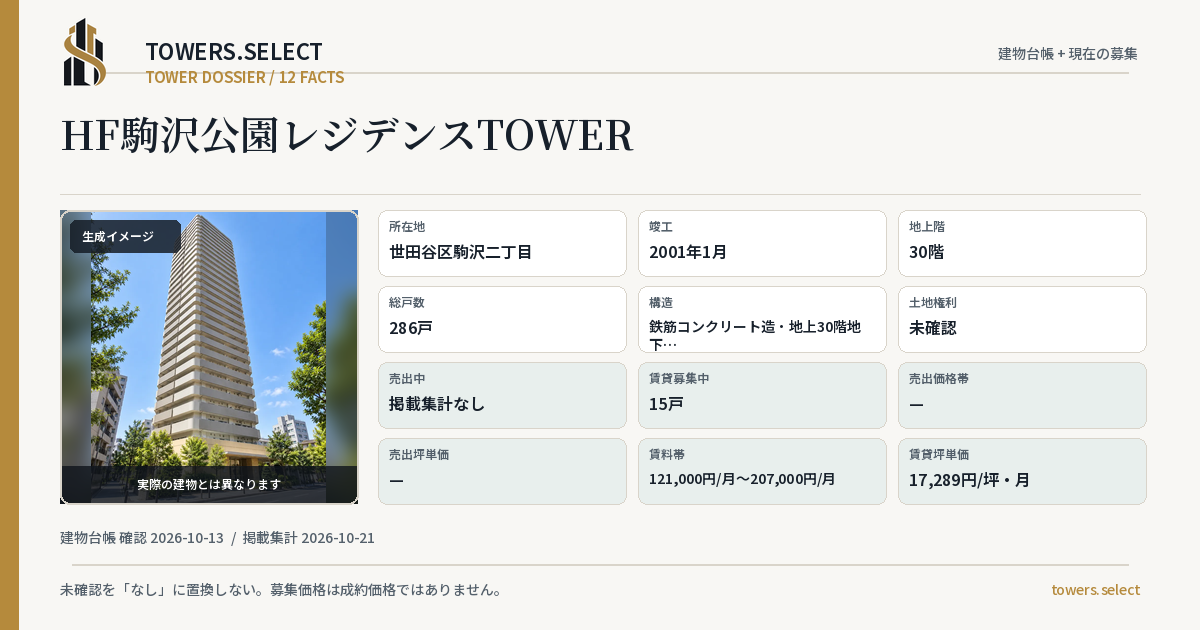Select the 地上階 card showing 30階
Viewport: 1200px width, 630px height.
click(1022, 243)
